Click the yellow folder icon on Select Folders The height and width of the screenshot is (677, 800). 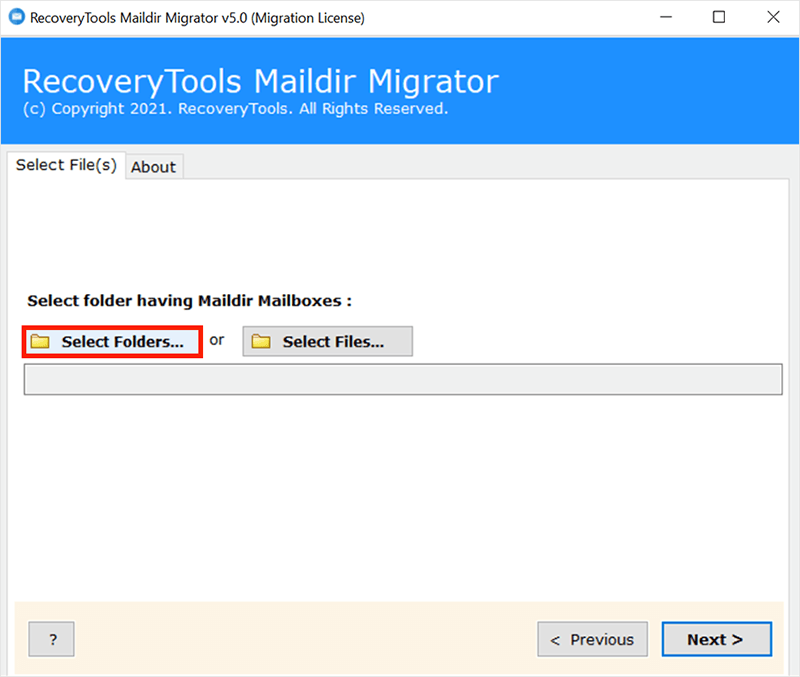tap(40, 342)
